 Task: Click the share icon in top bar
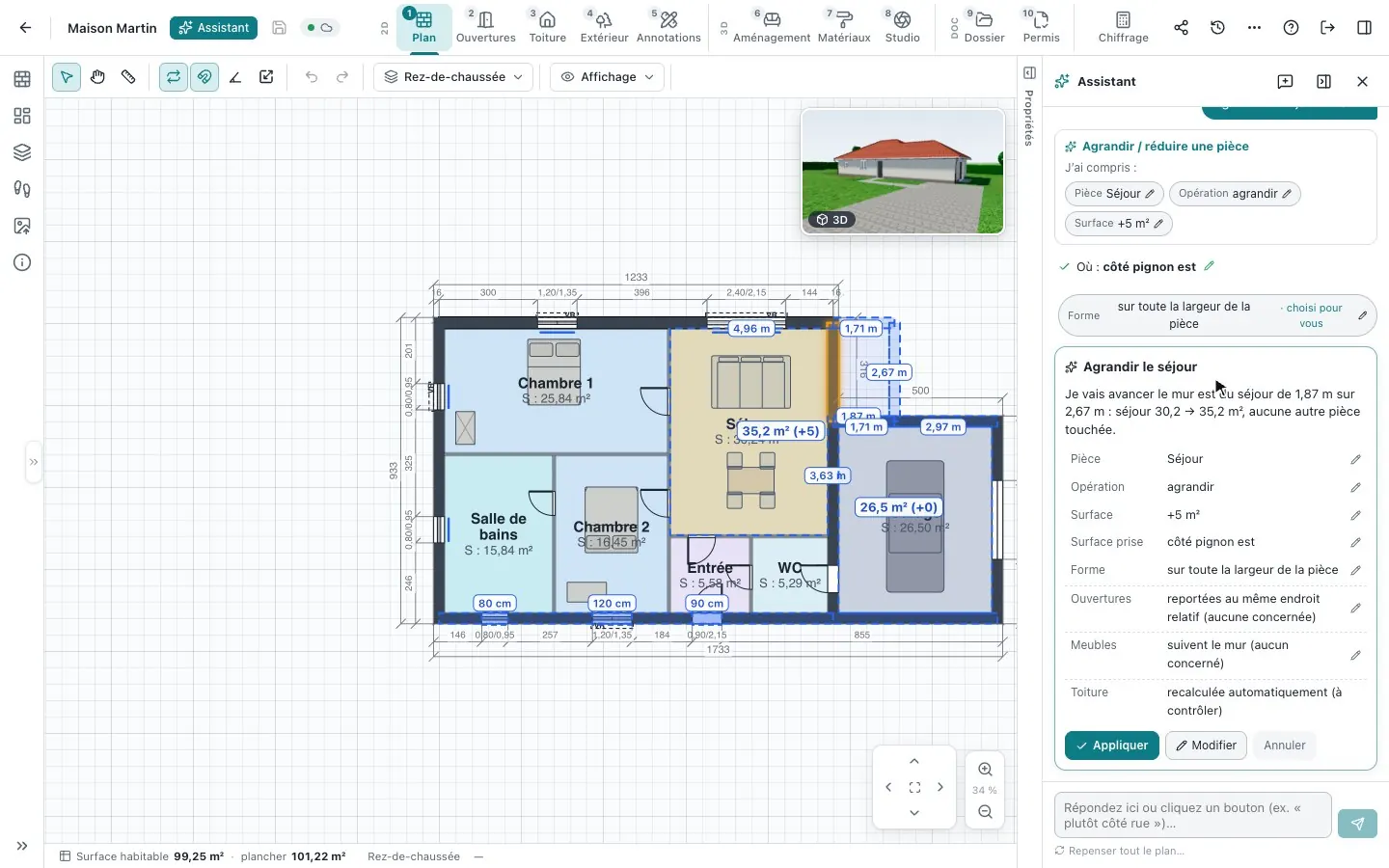(x=1181, y=28)
